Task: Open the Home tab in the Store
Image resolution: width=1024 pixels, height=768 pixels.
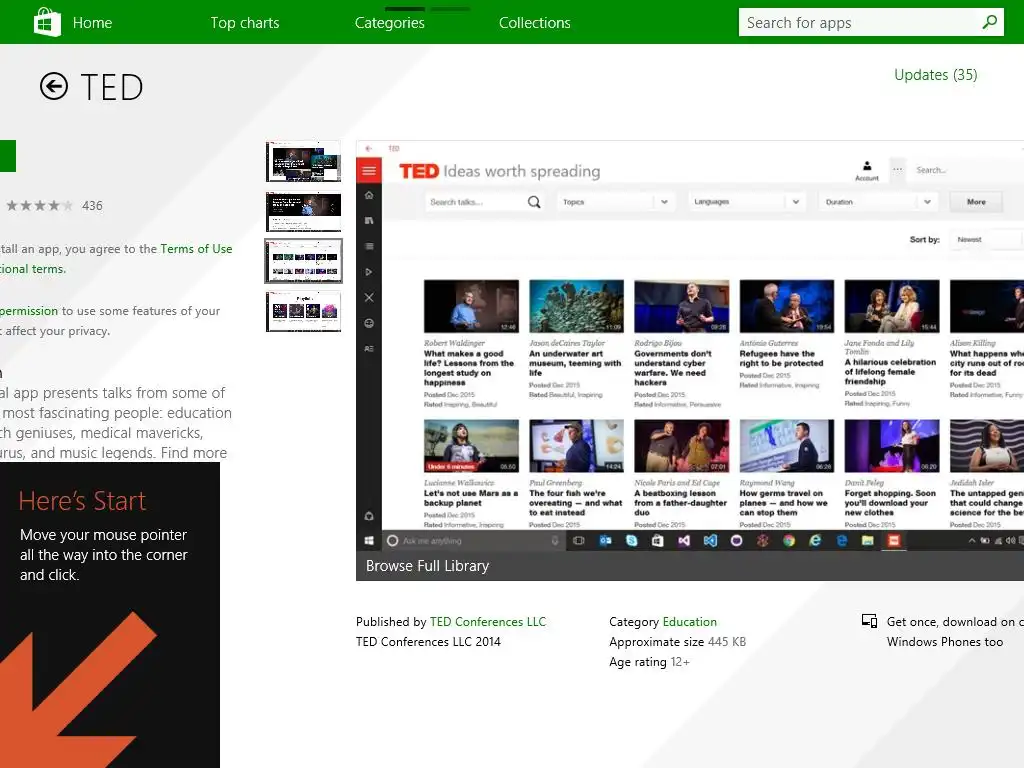Action: pos(92,22)
